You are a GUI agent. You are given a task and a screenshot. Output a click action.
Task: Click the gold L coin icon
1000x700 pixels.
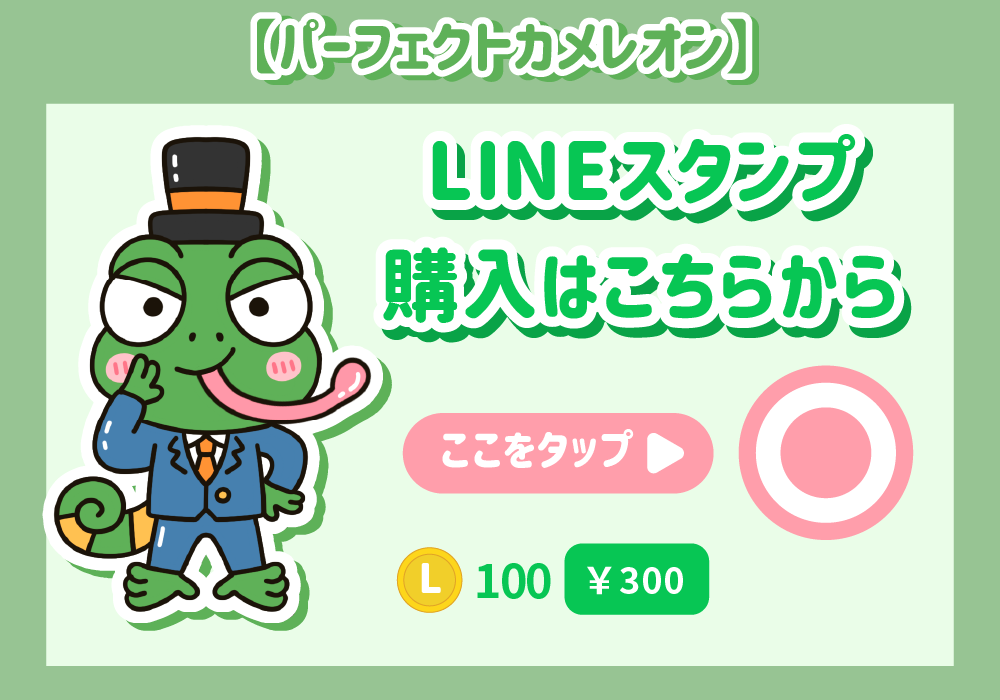(430, 580)
